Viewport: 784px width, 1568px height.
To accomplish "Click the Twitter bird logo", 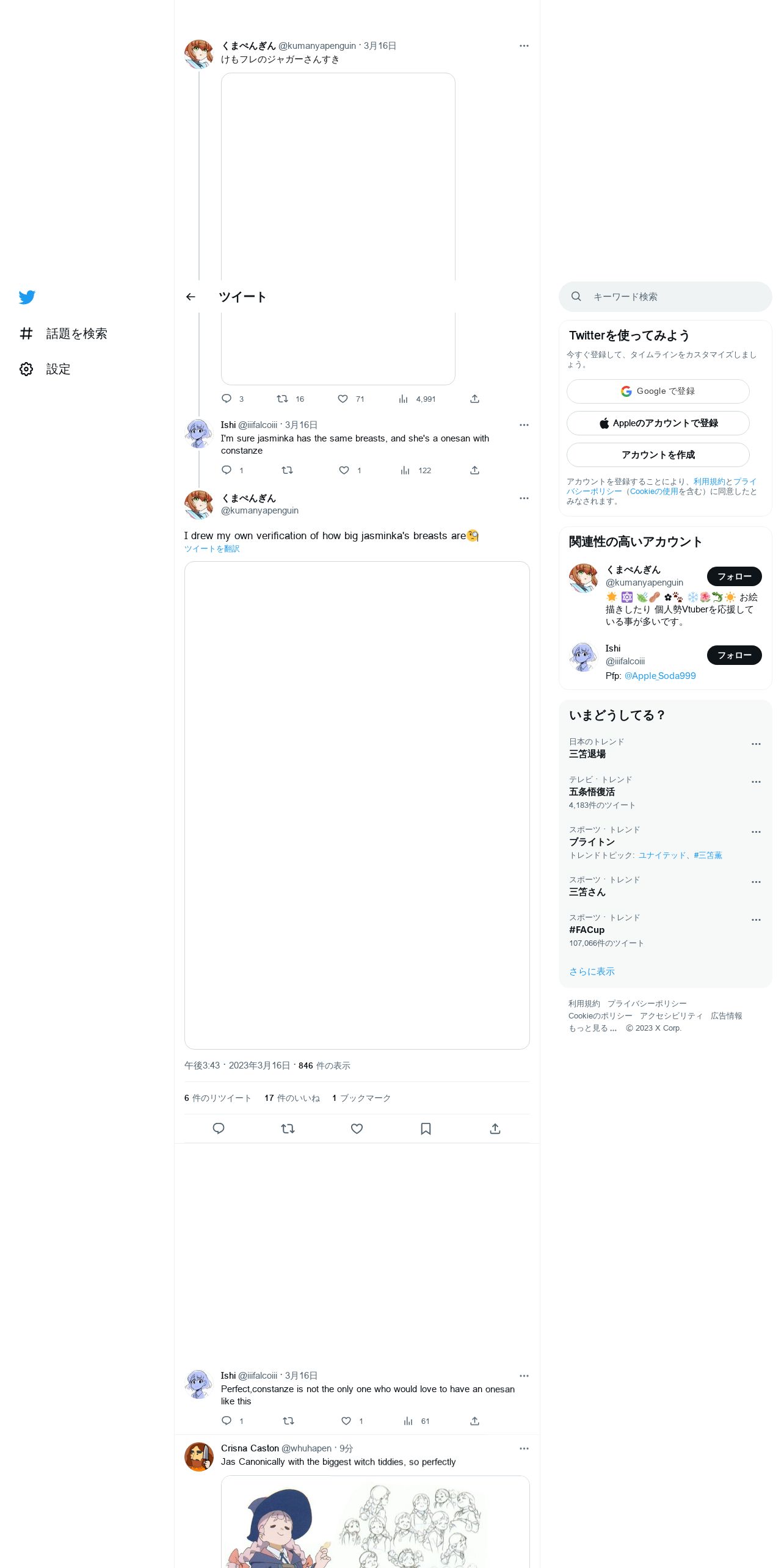I will point(27,297).
